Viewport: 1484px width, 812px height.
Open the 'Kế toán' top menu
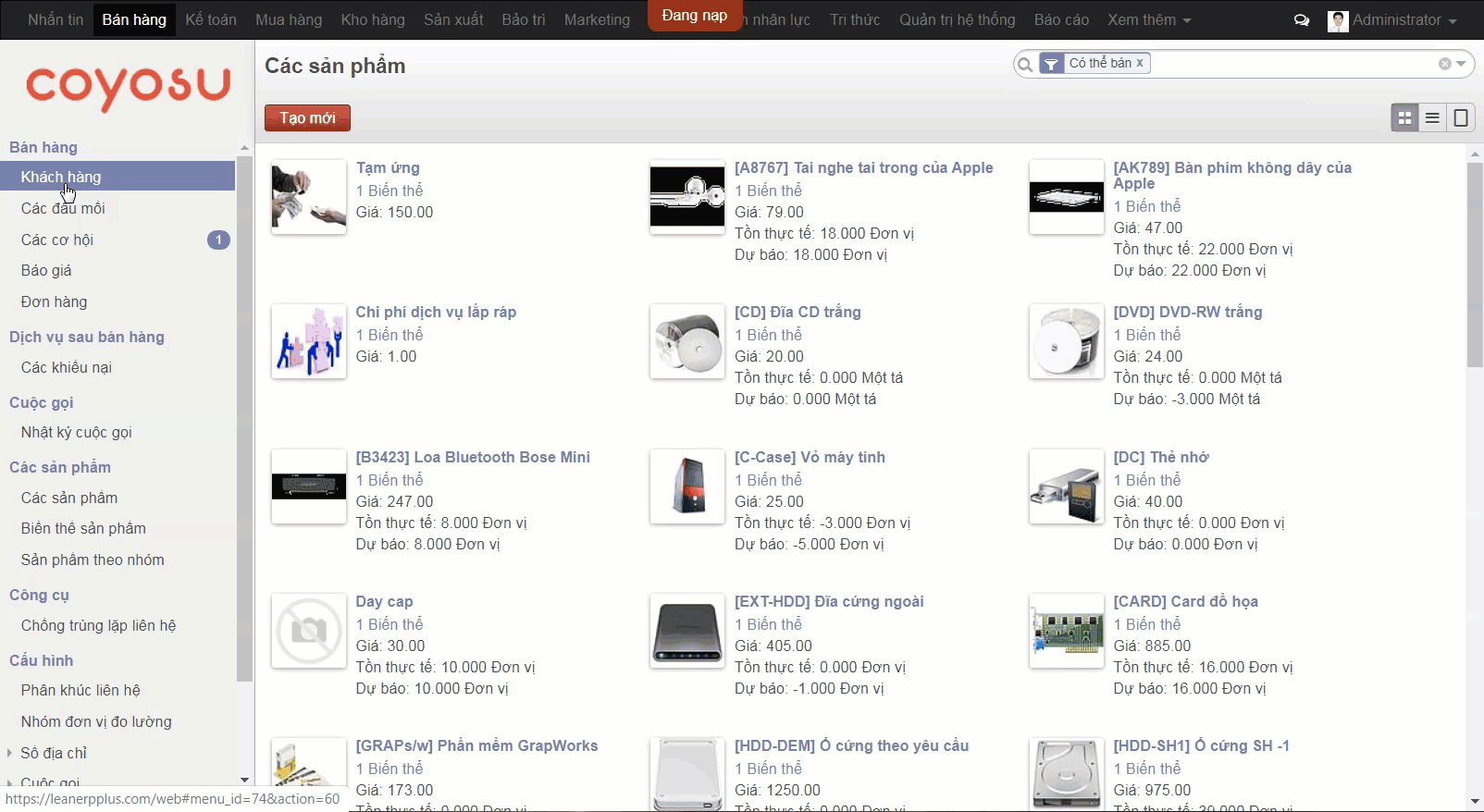(211, 19)
